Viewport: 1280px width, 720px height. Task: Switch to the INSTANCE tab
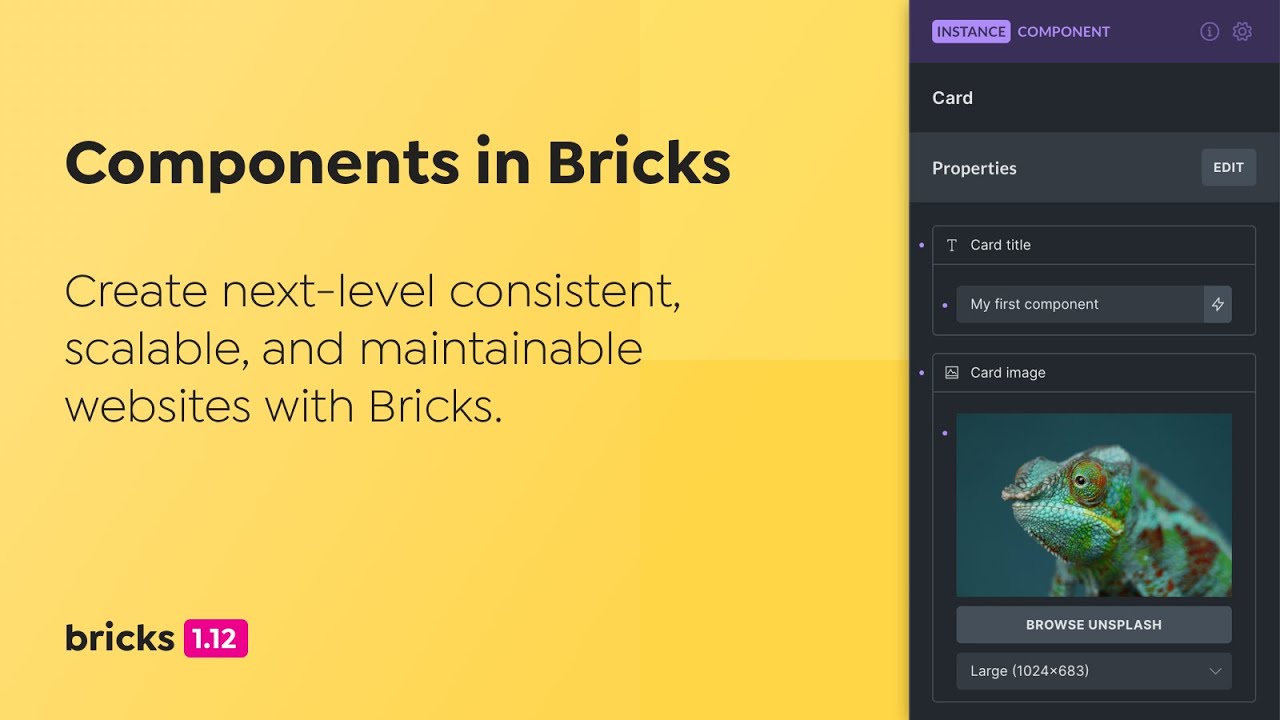[970, 32]
